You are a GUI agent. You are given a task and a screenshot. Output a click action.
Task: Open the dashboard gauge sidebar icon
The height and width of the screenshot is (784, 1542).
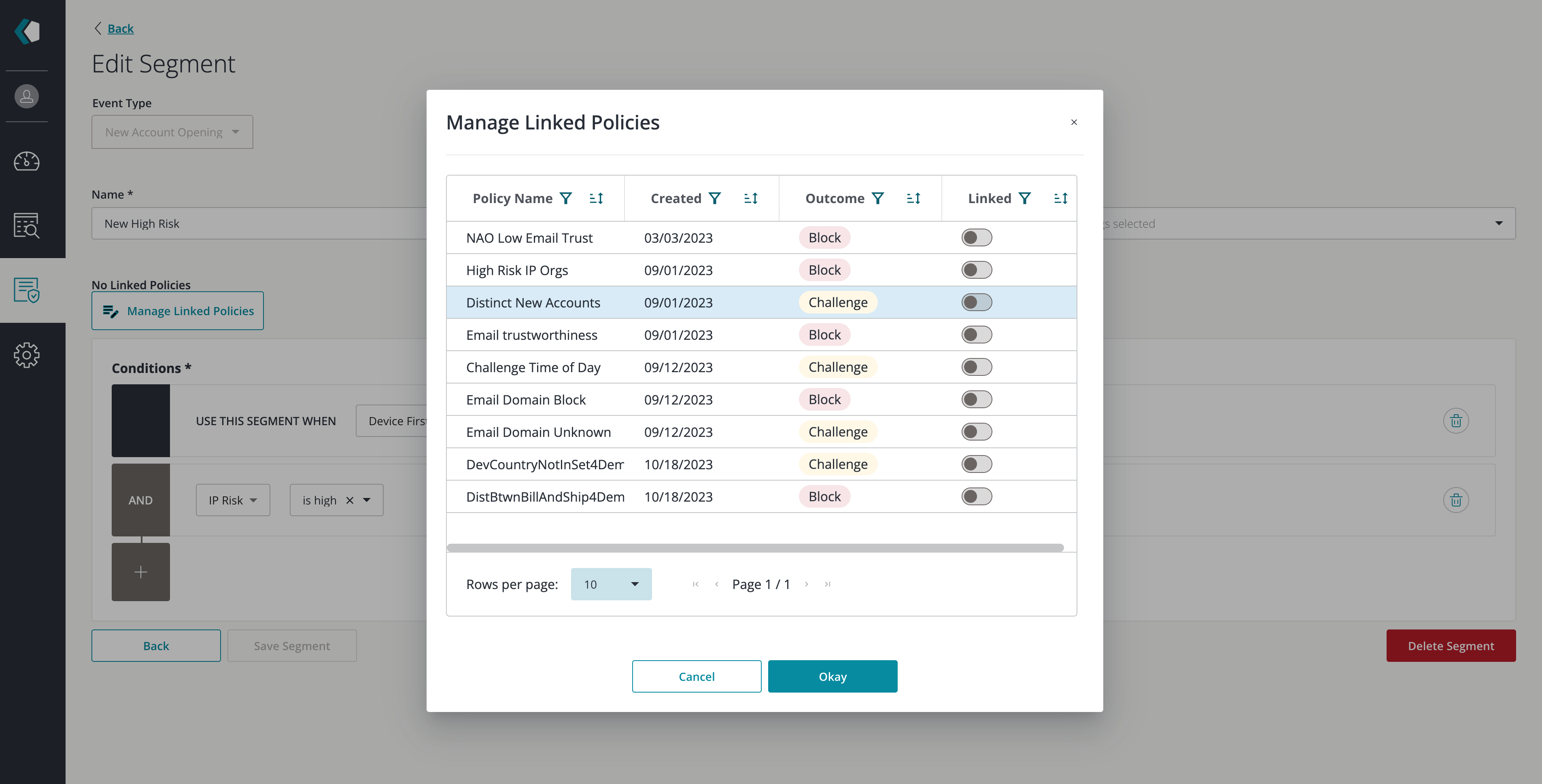tap(27, 161)
